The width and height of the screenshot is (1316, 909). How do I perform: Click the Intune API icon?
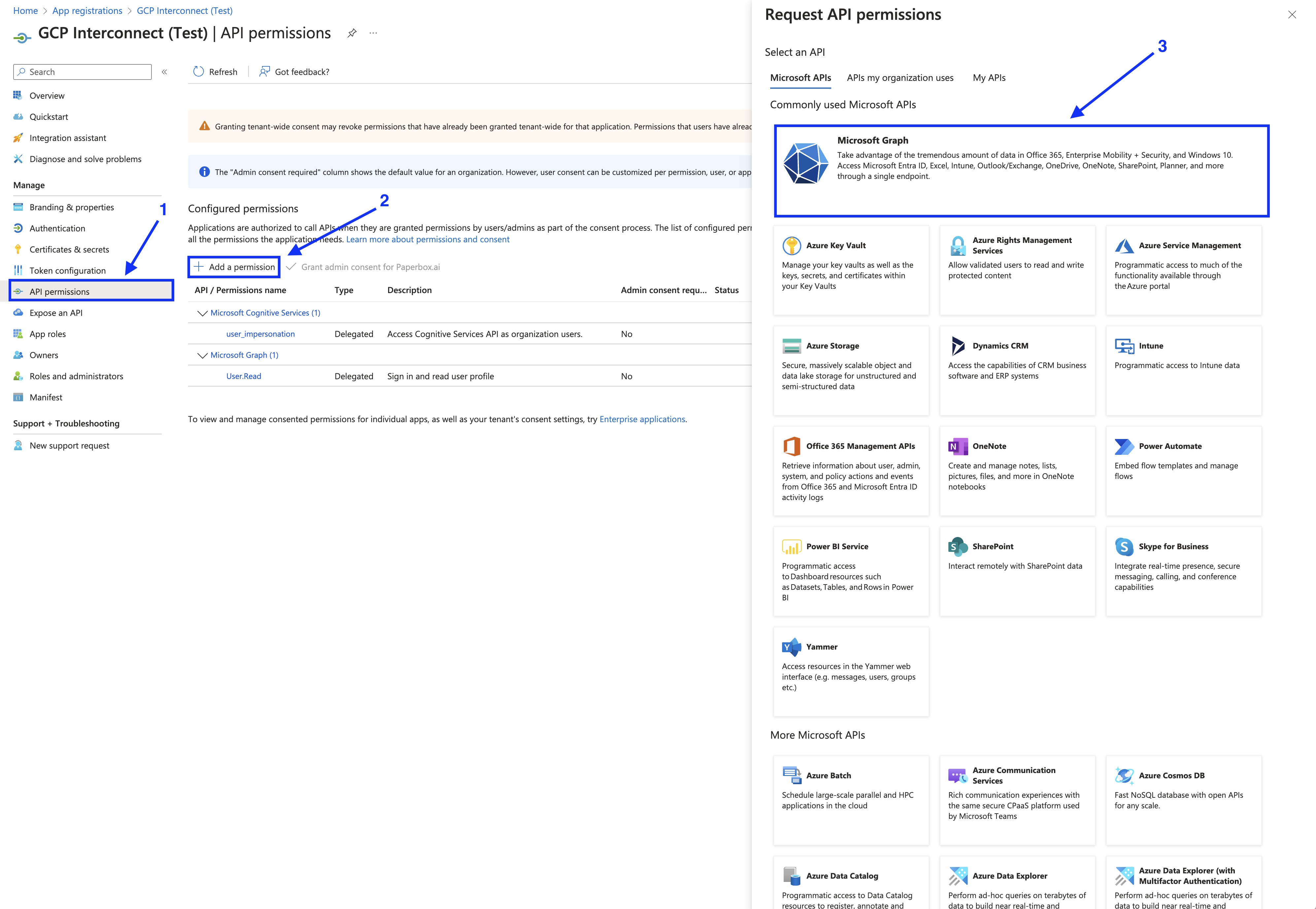coord(1125,346)
